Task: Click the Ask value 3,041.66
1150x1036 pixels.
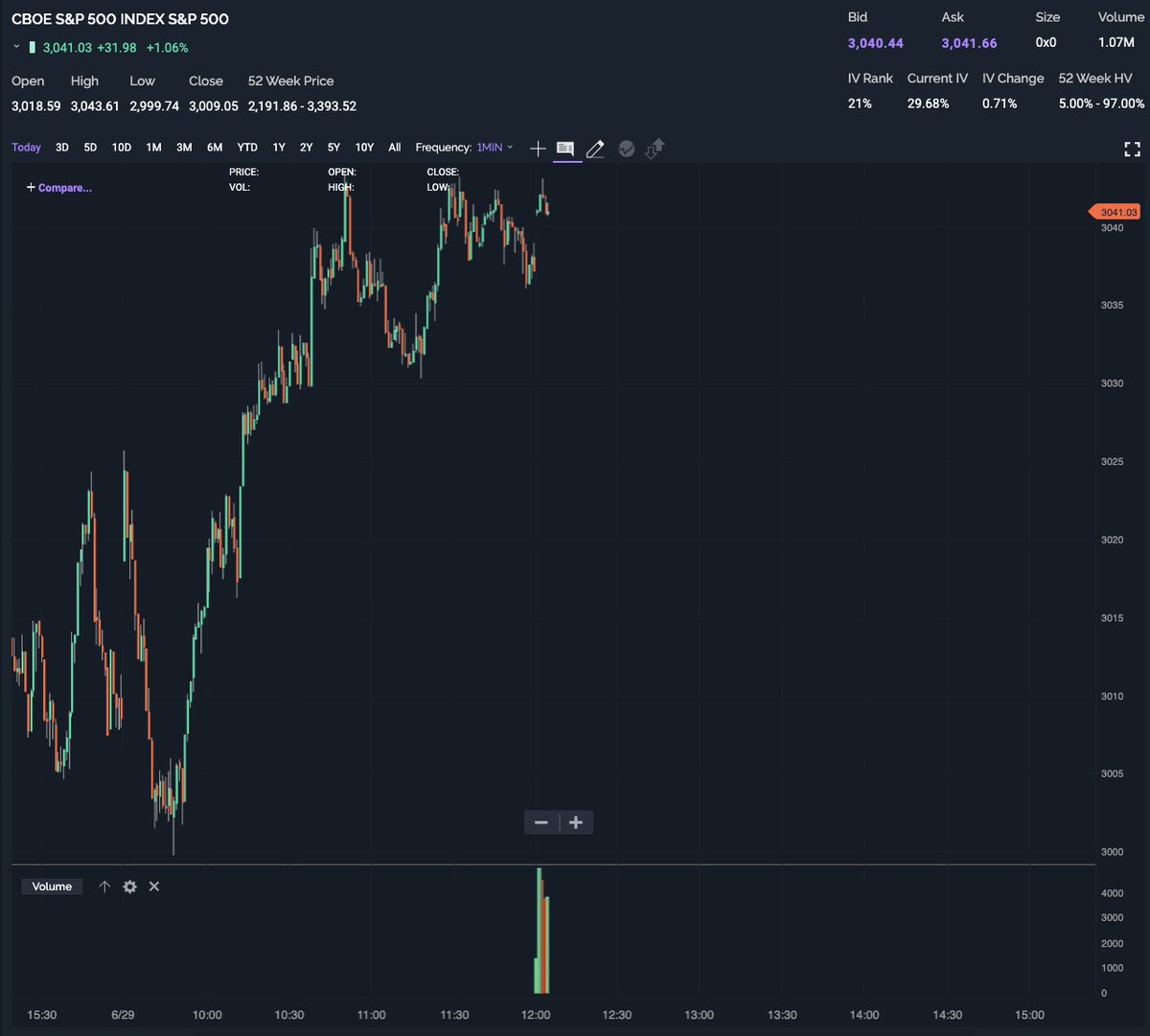Action: [969, 43]
